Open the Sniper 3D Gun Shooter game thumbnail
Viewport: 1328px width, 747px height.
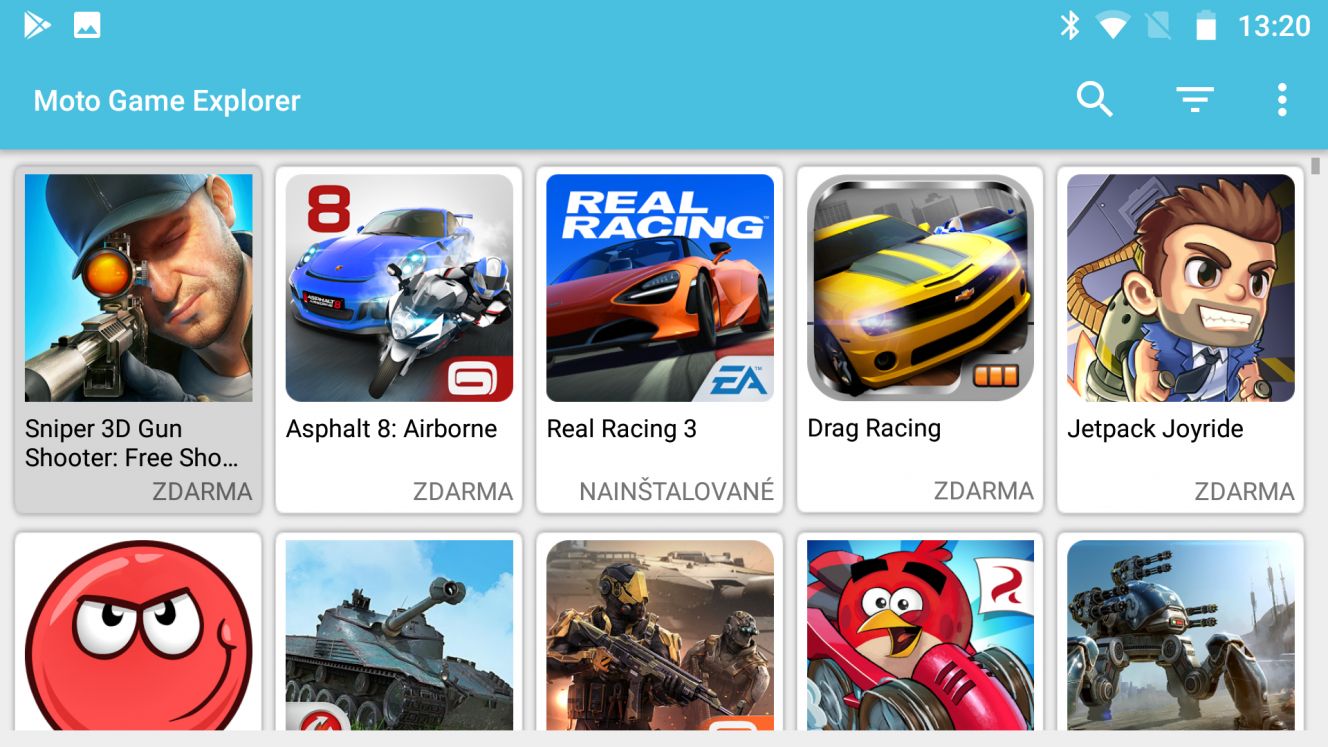pyautogui.click(x=139, y=288)
